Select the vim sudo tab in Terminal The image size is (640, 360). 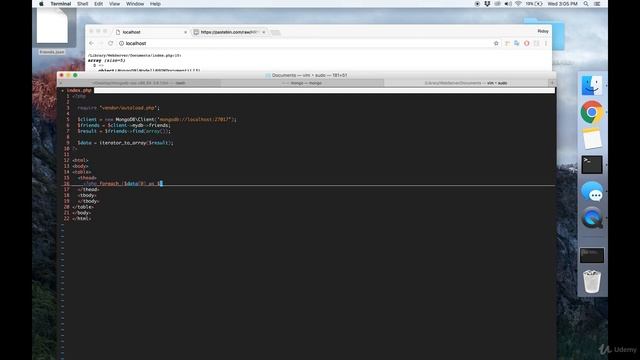(466, 83)
